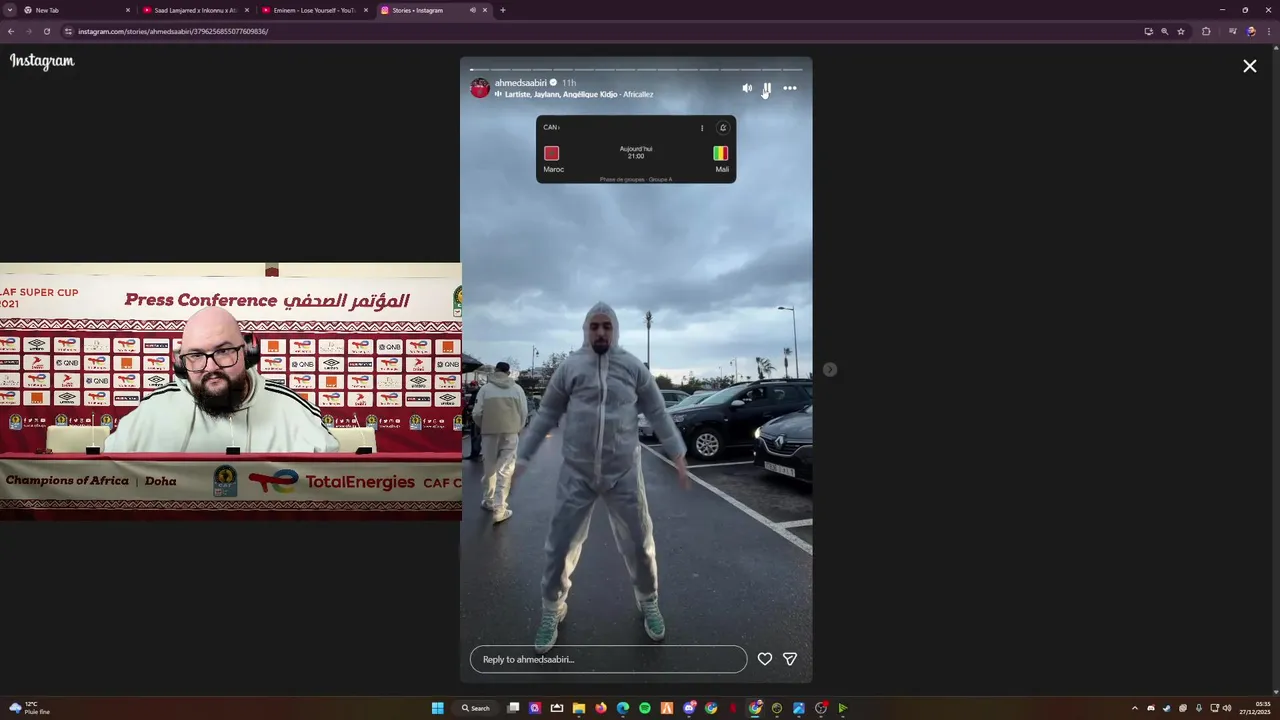
Task: Go to the next story arrow
Action: [x=830, y=370]
